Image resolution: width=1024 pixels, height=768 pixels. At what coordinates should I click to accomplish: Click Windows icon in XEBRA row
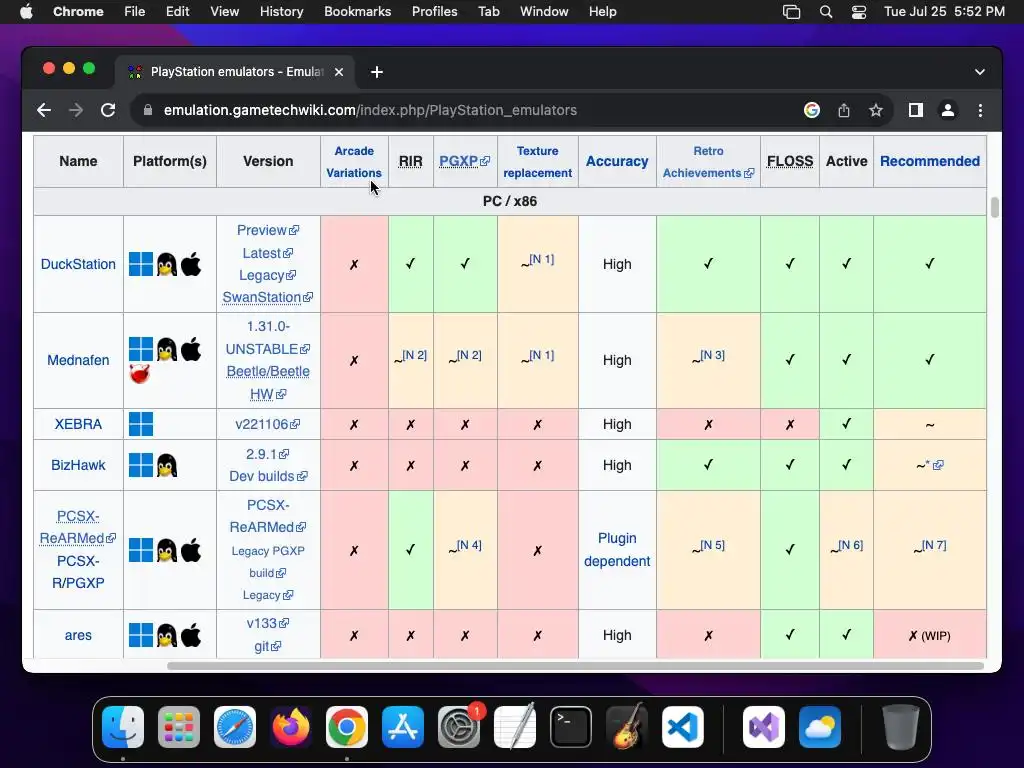pyautogui.click(x=141, y=424)
